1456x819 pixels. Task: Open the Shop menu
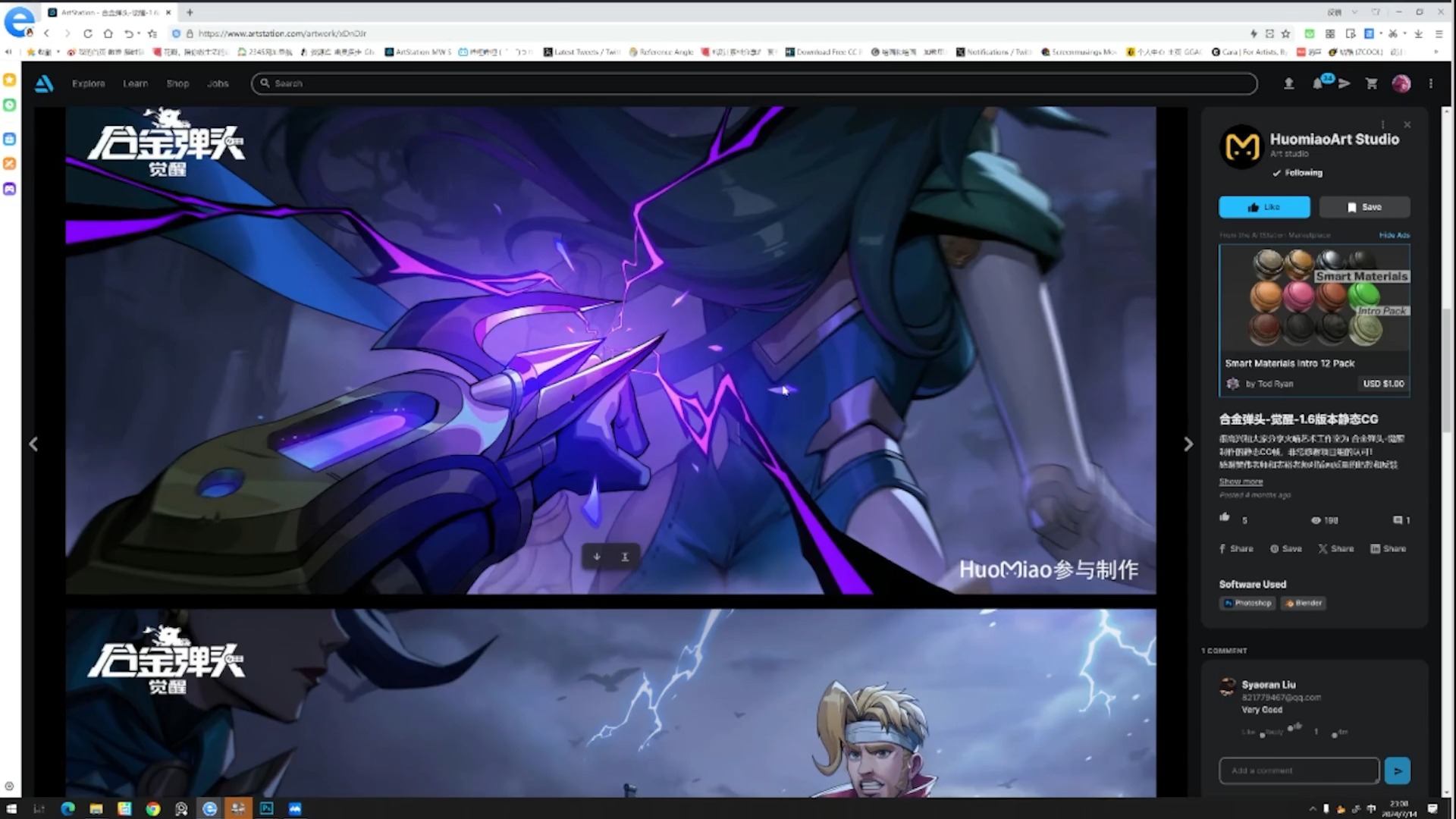177,83
